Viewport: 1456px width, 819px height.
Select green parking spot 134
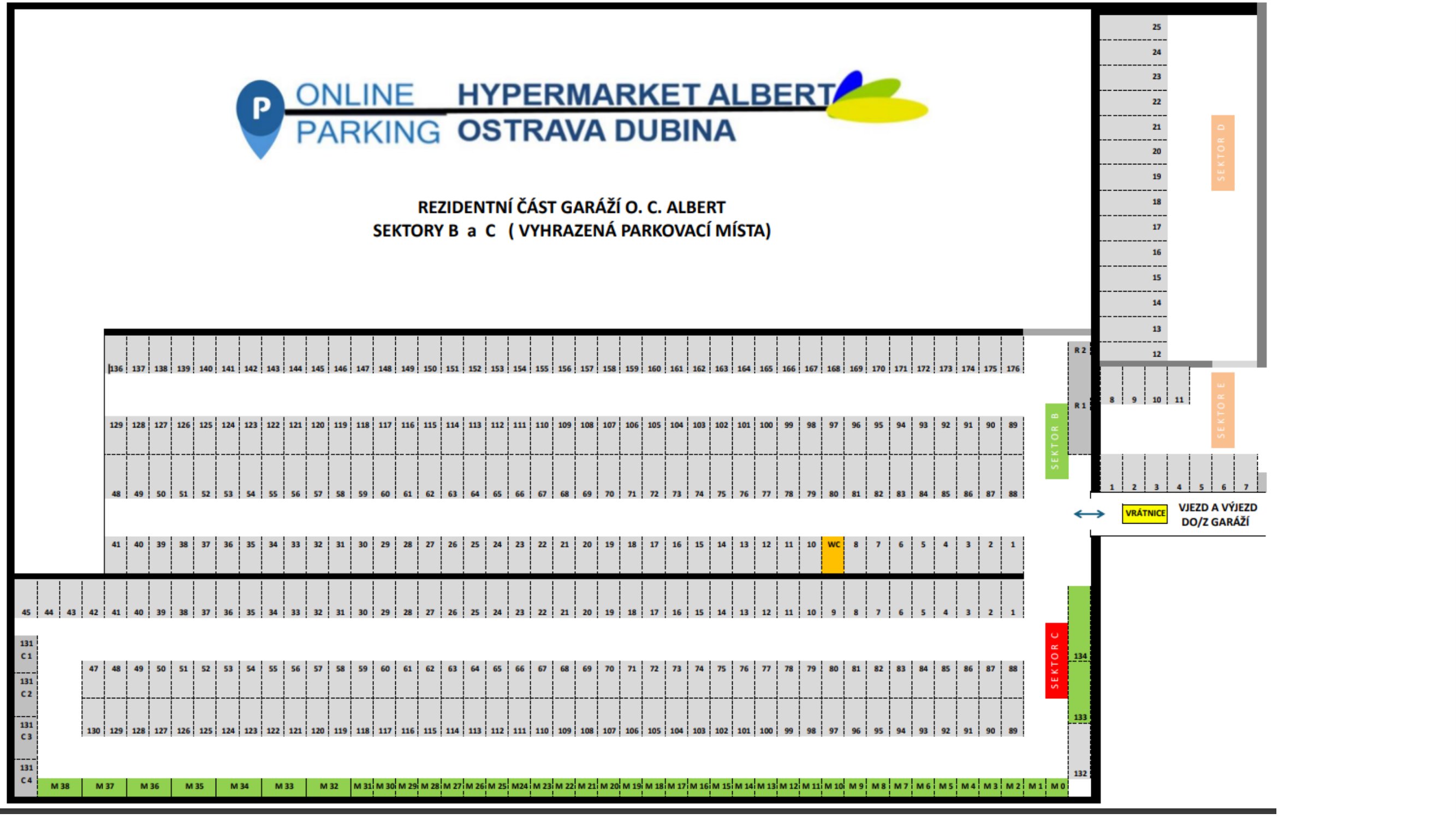[1079, 624]
